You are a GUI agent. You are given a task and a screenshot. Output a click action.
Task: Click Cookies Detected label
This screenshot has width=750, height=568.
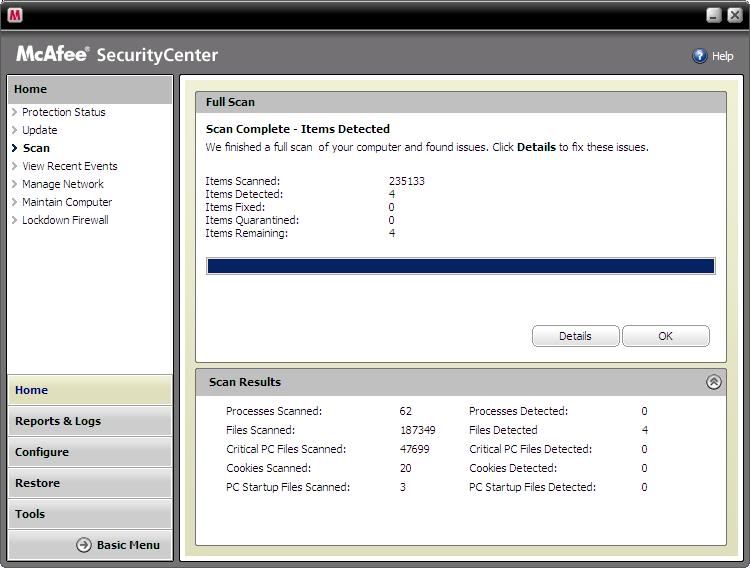(x=513, y=468)
